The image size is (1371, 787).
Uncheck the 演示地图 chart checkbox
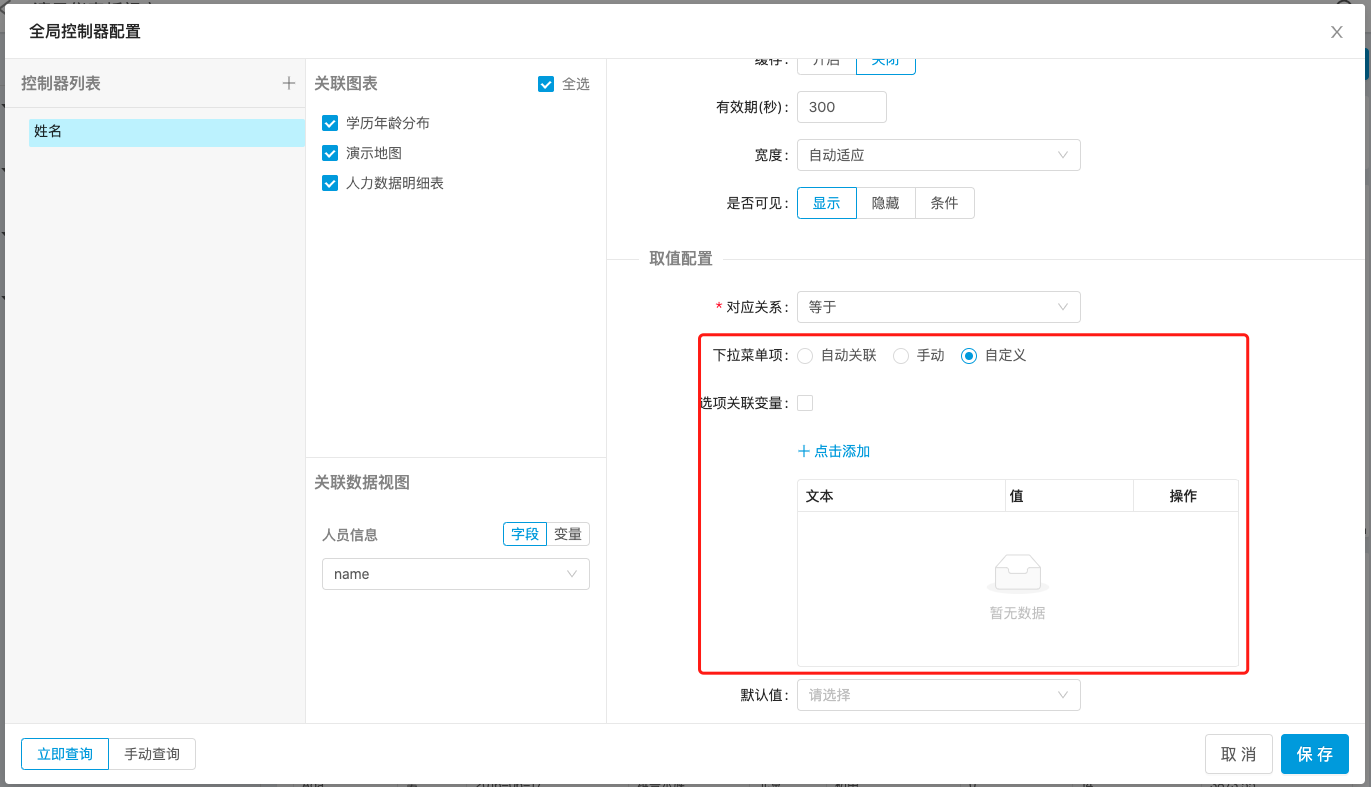(x=330, y=153)
